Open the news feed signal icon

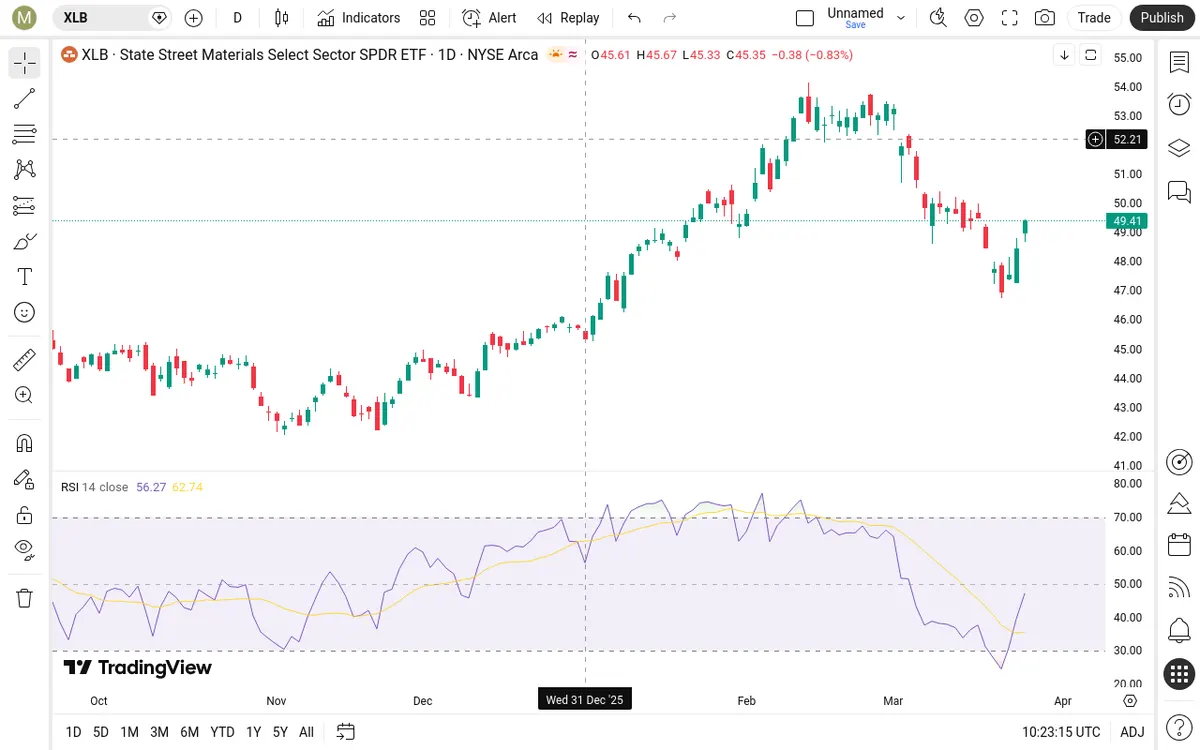[1179, 588]
